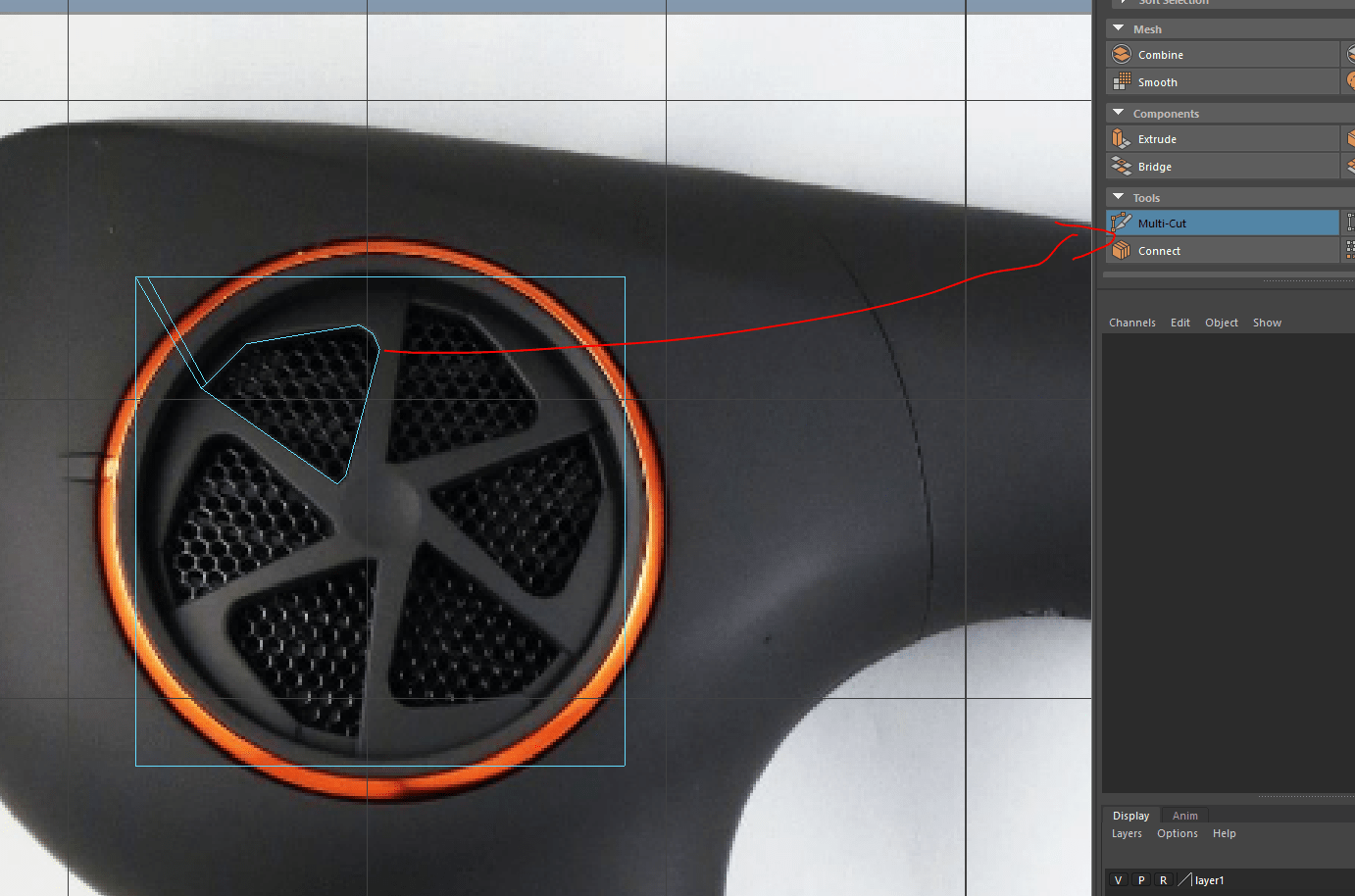
Task: Toggle layer1 visibility (V)
Action: (x=1118, y=880)
